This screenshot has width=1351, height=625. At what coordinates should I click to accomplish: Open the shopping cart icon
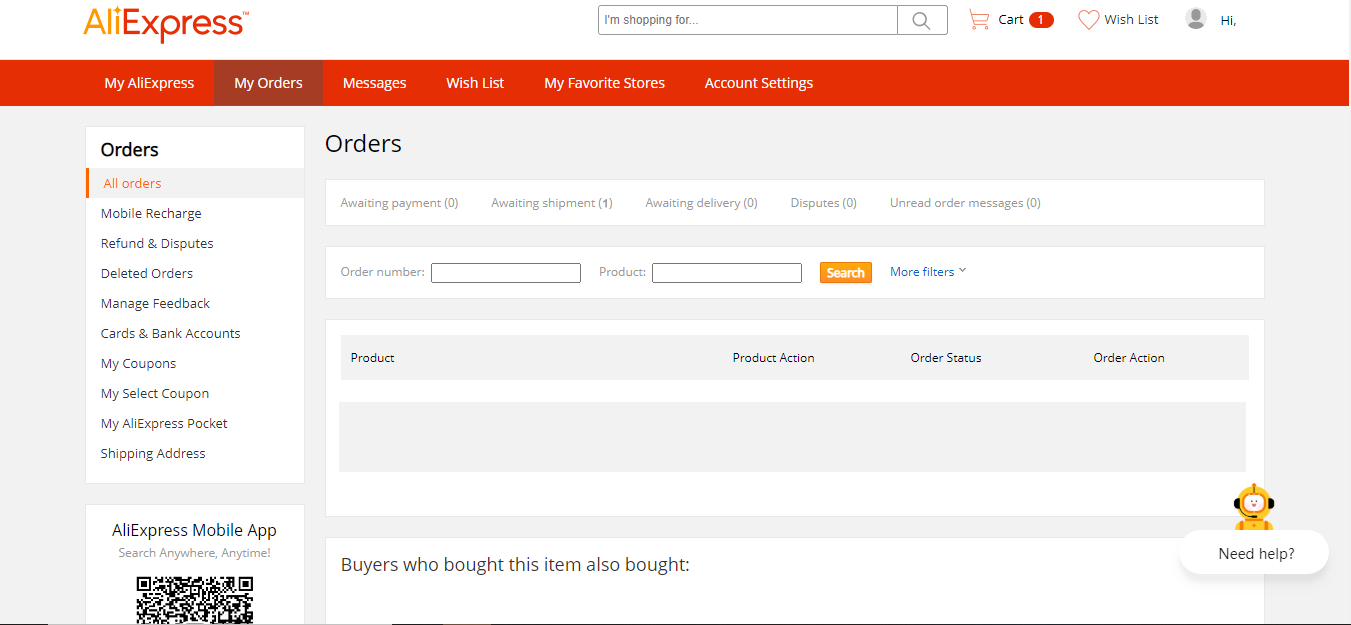tap(979, 19)
